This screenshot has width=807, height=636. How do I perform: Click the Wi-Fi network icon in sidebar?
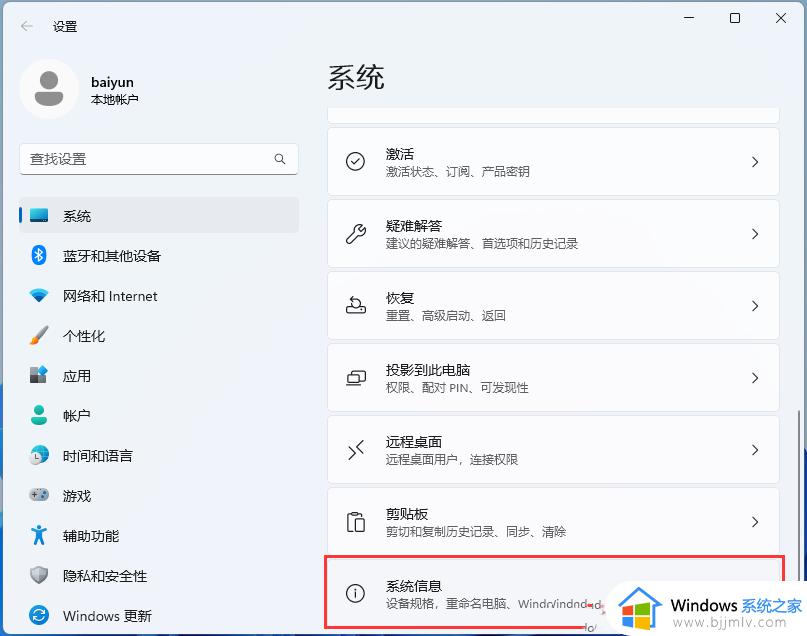pyautogui.click(x=39, y=295)
